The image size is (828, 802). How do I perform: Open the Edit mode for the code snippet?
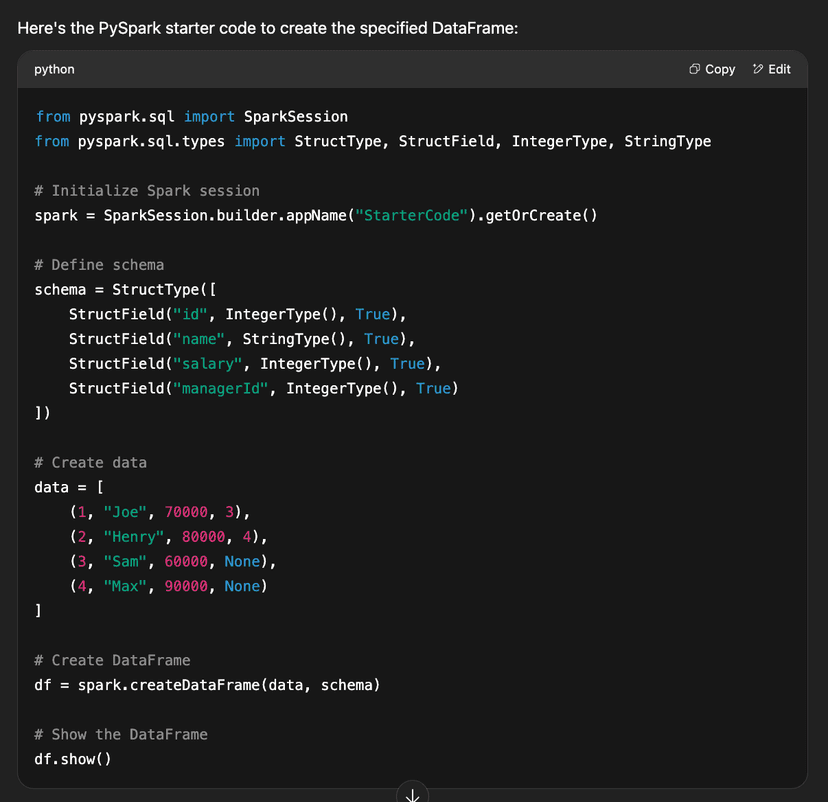[x=772, y=69]
